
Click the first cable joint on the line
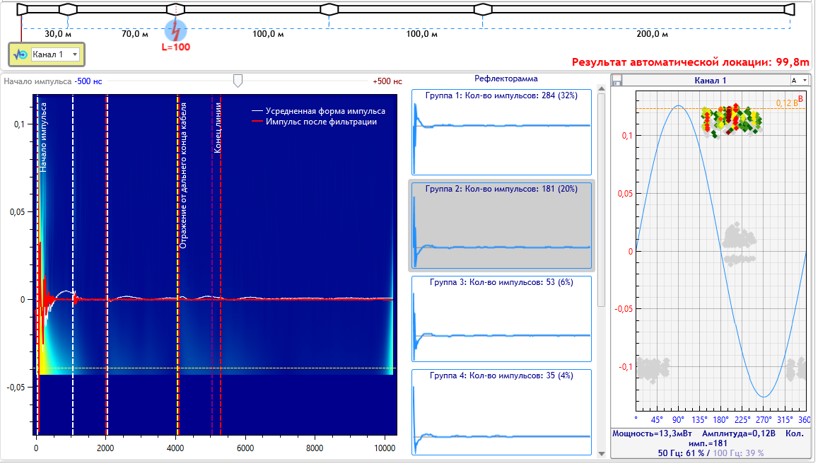pos(67,9)
